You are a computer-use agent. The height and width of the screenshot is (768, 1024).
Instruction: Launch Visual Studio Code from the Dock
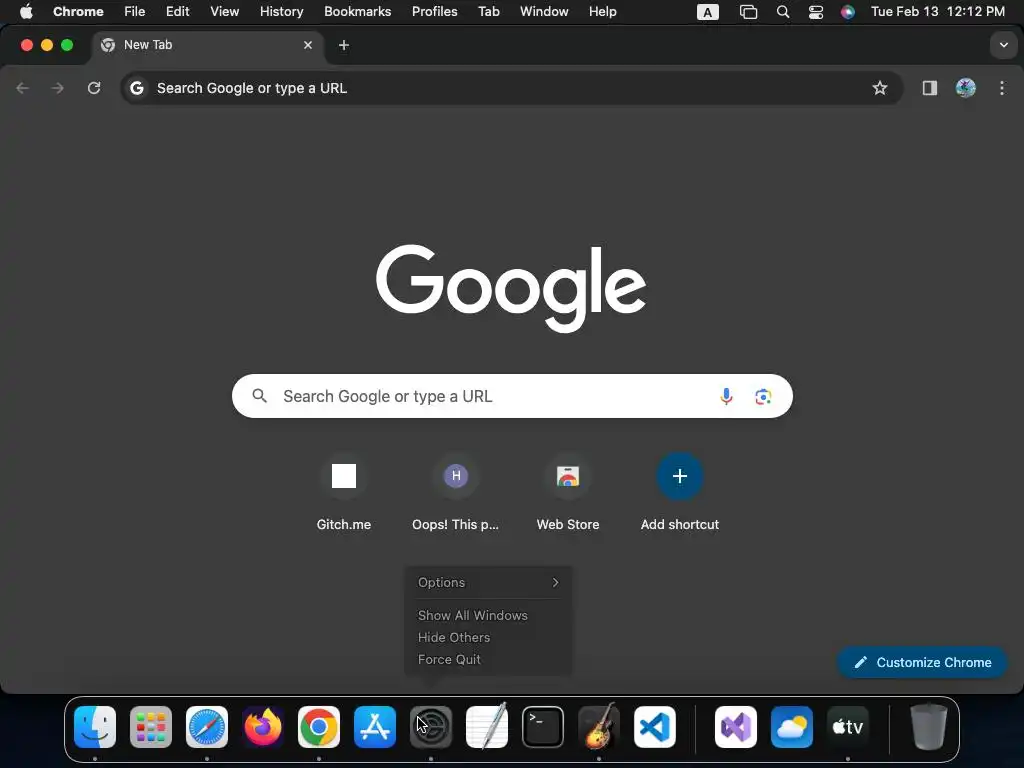(654, 727)
